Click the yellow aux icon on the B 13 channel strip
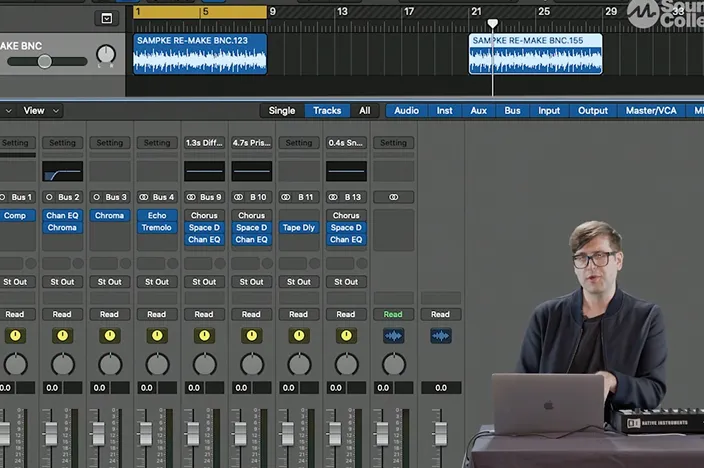Screen dimensions: 704x468 pos(346,336)
